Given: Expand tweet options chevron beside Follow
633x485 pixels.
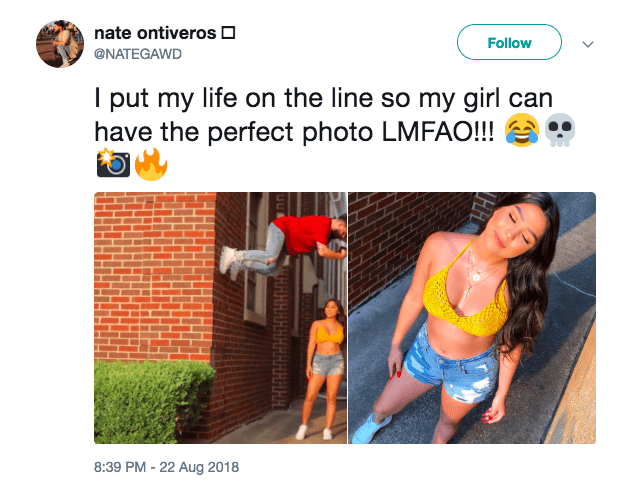Looking at the screenshot, I should 588,44.
